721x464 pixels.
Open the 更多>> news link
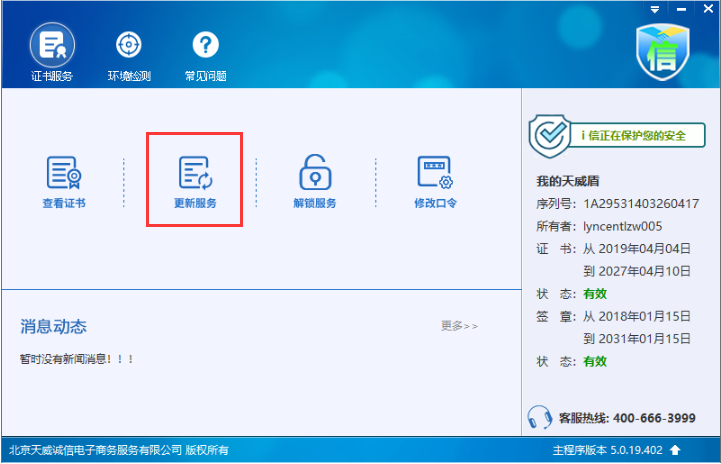tap(459, 326)
